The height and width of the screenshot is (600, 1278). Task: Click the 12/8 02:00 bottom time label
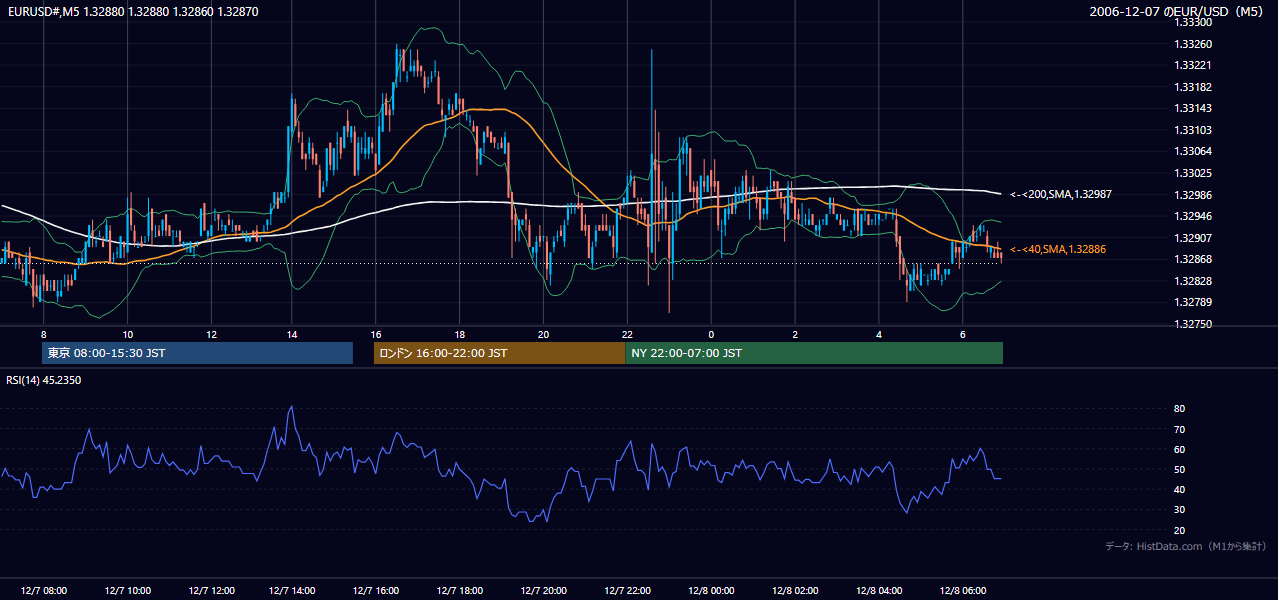pos(795,590)
